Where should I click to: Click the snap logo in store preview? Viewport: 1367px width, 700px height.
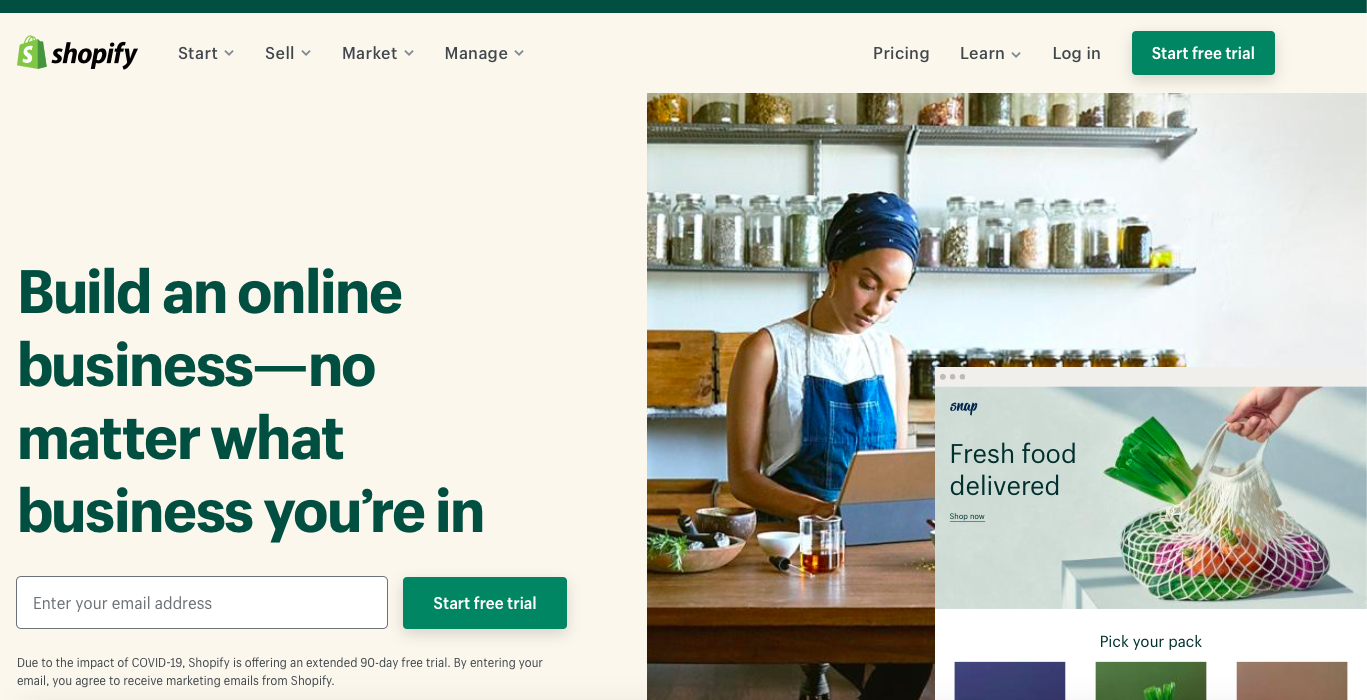(x=963, y=407)
